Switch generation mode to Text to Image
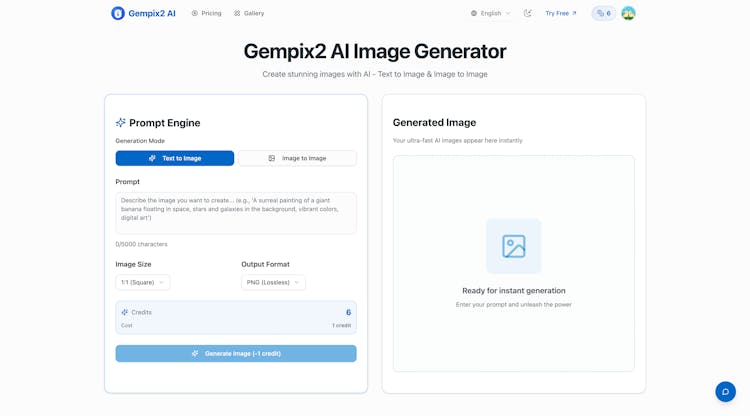The image size is (750, 416). tap(175, 158)
